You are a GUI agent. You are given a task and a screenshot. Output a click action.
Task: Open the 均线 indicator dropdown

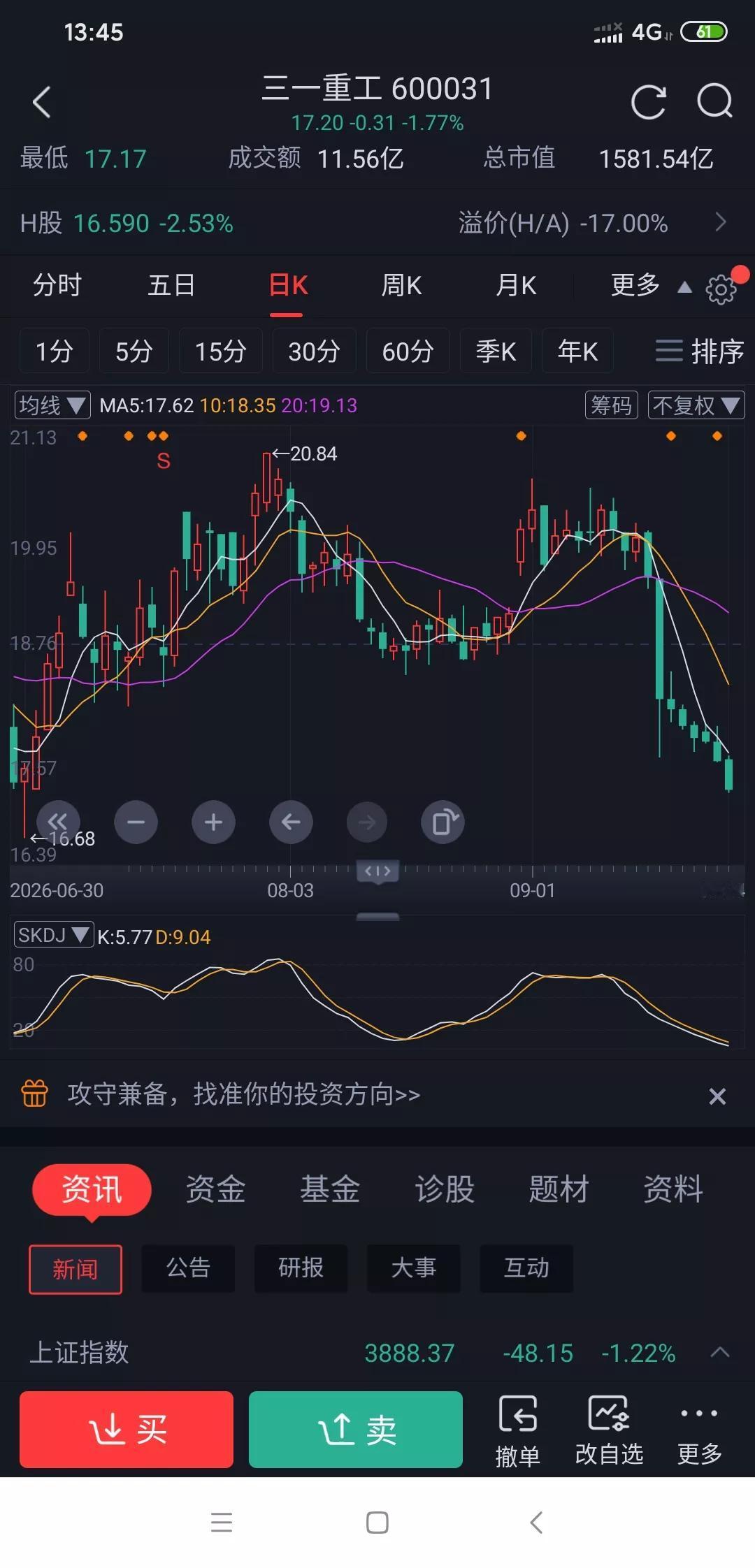pos(52,405)
